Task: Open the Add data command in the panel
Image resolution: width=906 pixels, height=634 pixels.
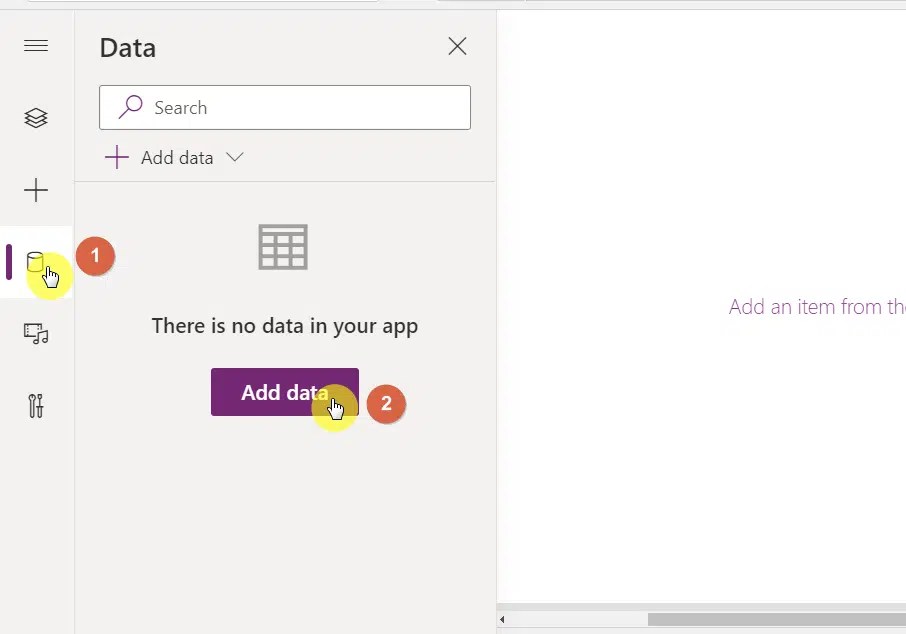Action: [x=176, y=157]
